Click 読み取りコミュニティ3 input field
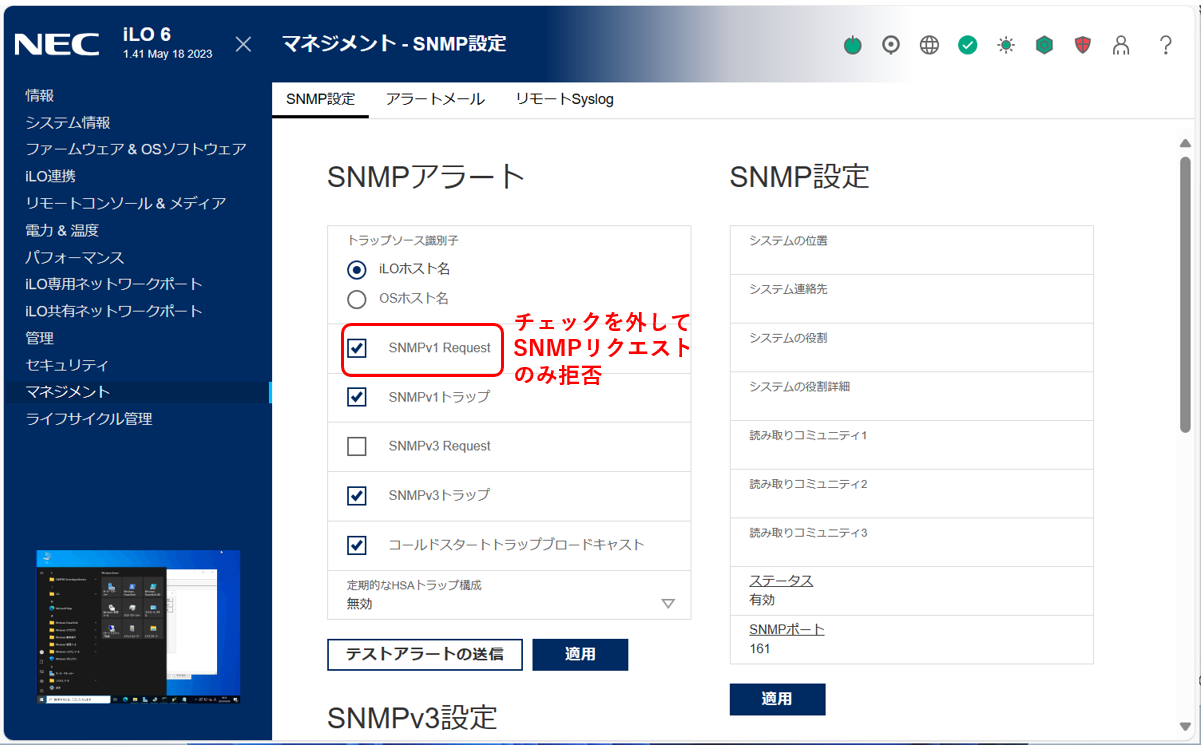This screenshot has width=1204, height=748. tap(911, 542)
